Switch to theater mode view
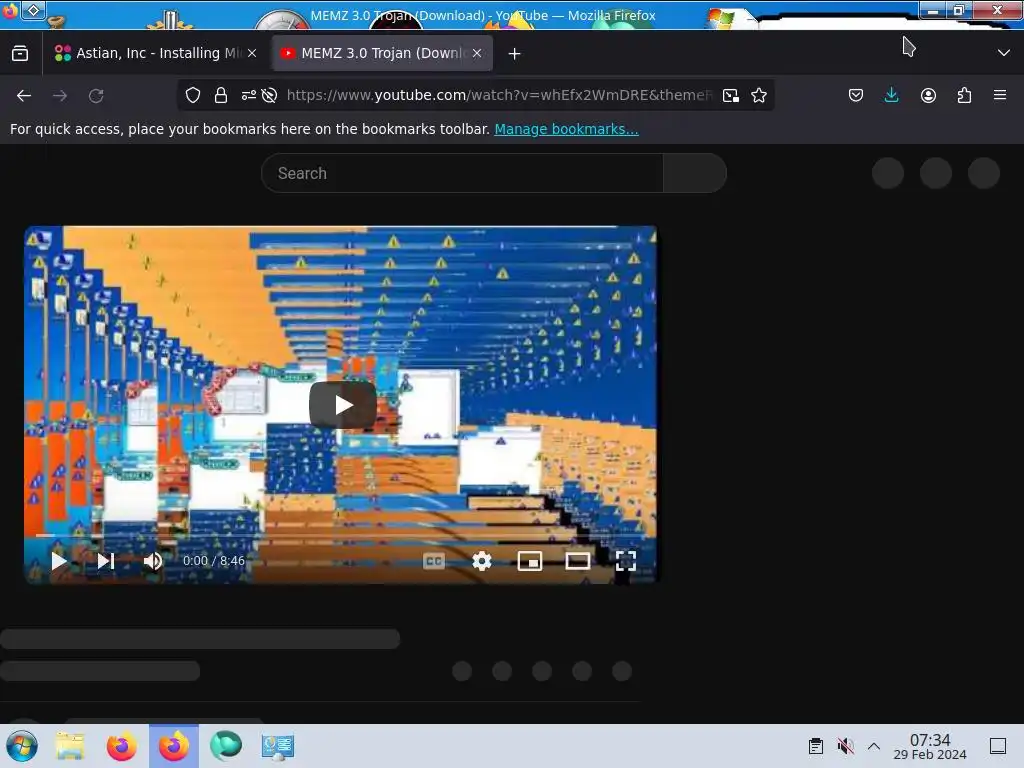 click(x=577, y=561)
